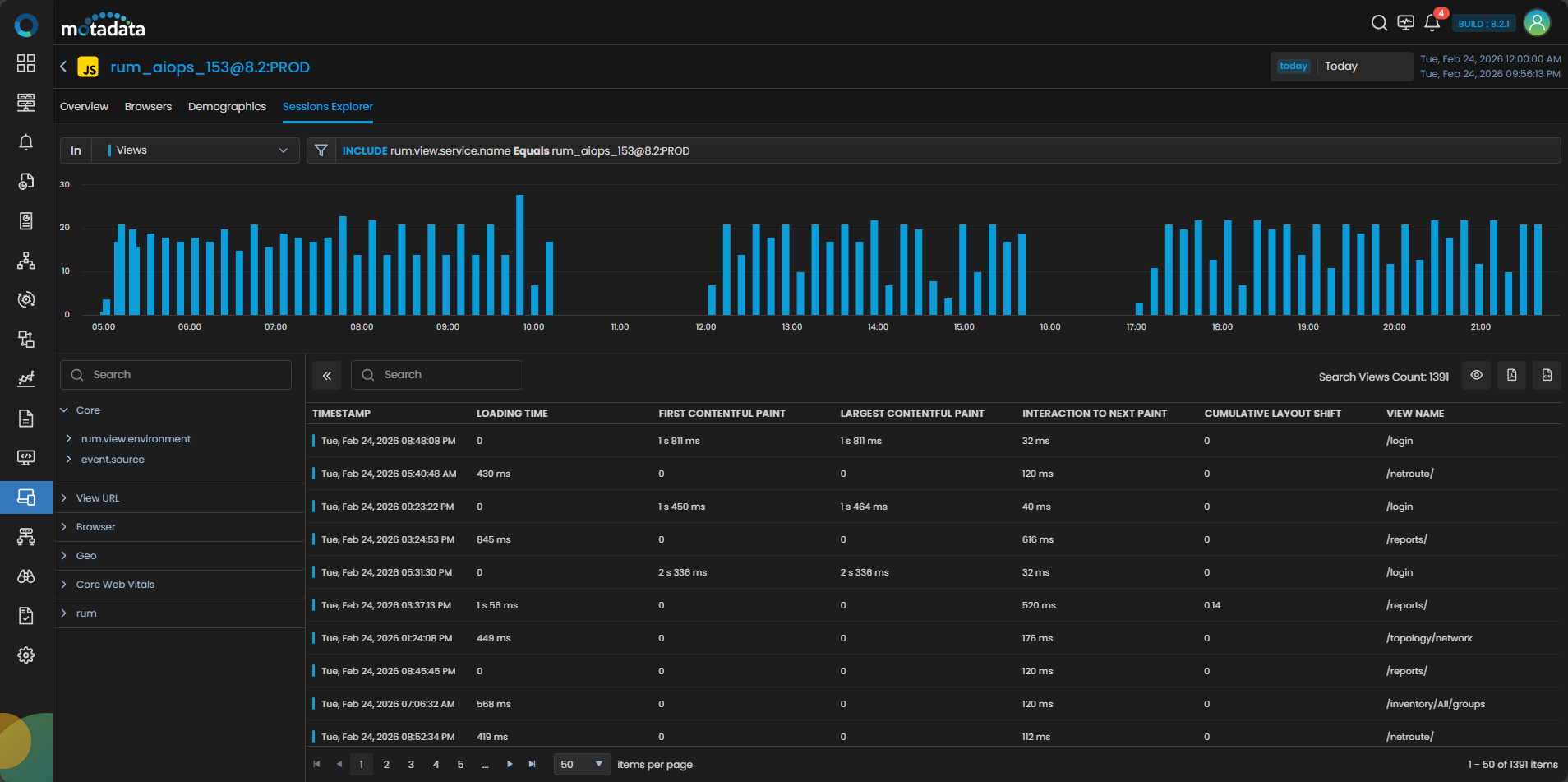This screenshot has height=782, width=1568.
Task: Open the items per page dropdown
Action: coord(582,764)
